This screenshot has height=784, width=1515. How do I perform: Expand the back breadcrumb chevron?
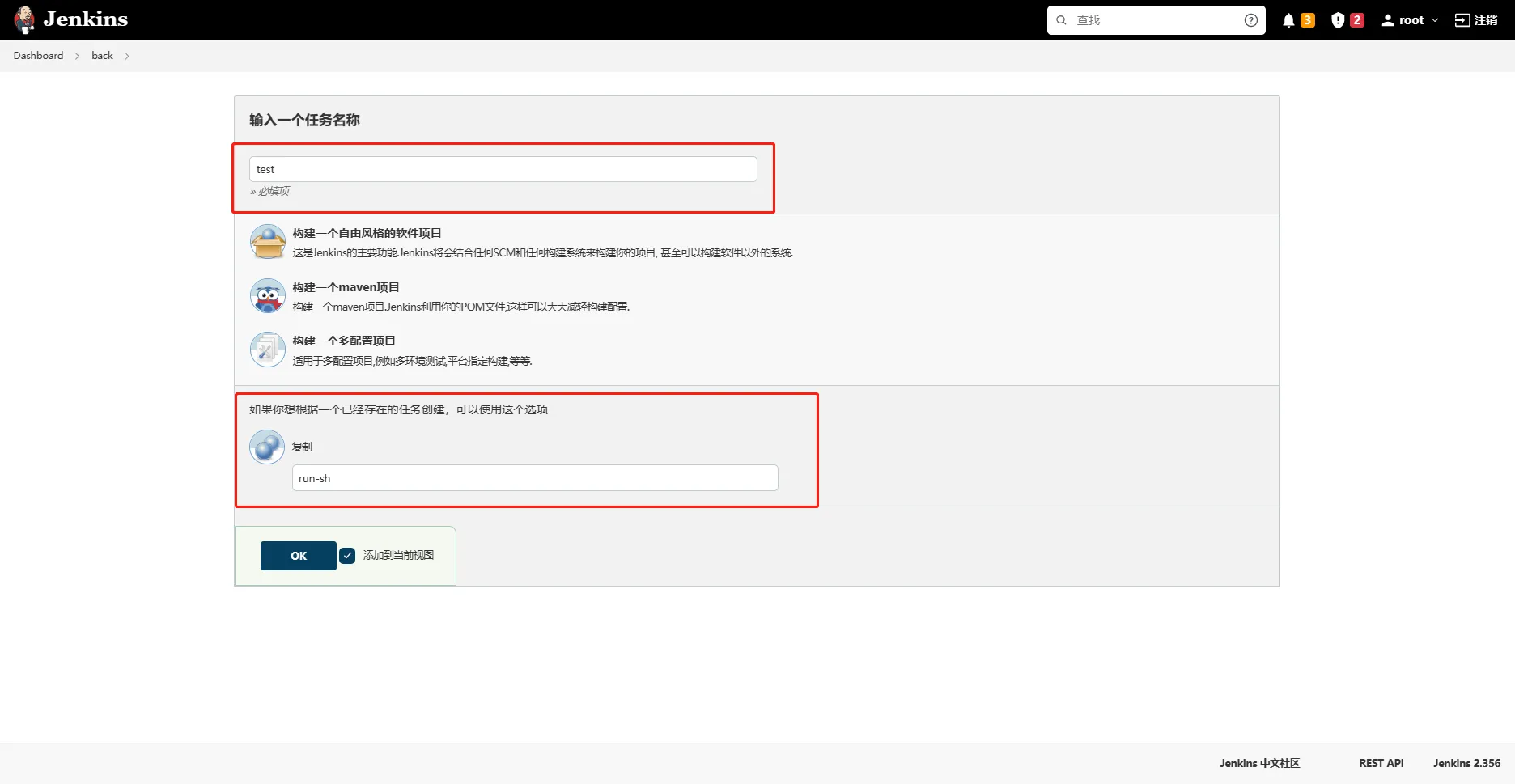(127, 56)
